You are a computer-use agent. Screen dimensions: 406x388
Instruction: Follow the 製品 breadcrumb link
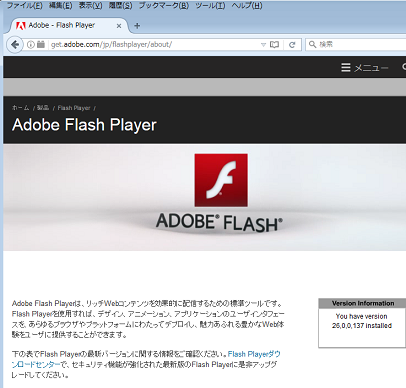tap(43, 108)
